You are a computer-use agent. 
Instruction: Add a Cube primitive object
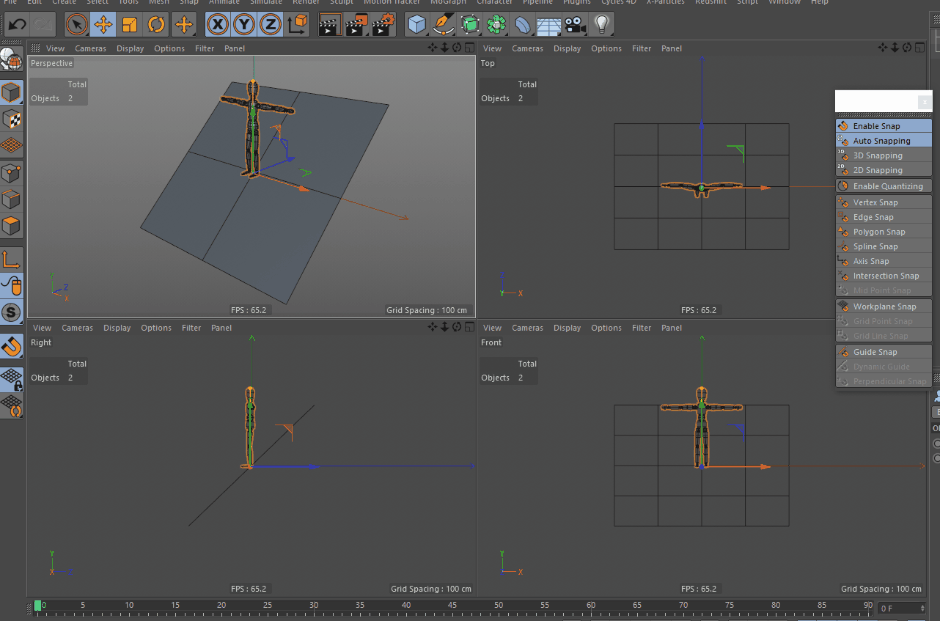(417, 25)
